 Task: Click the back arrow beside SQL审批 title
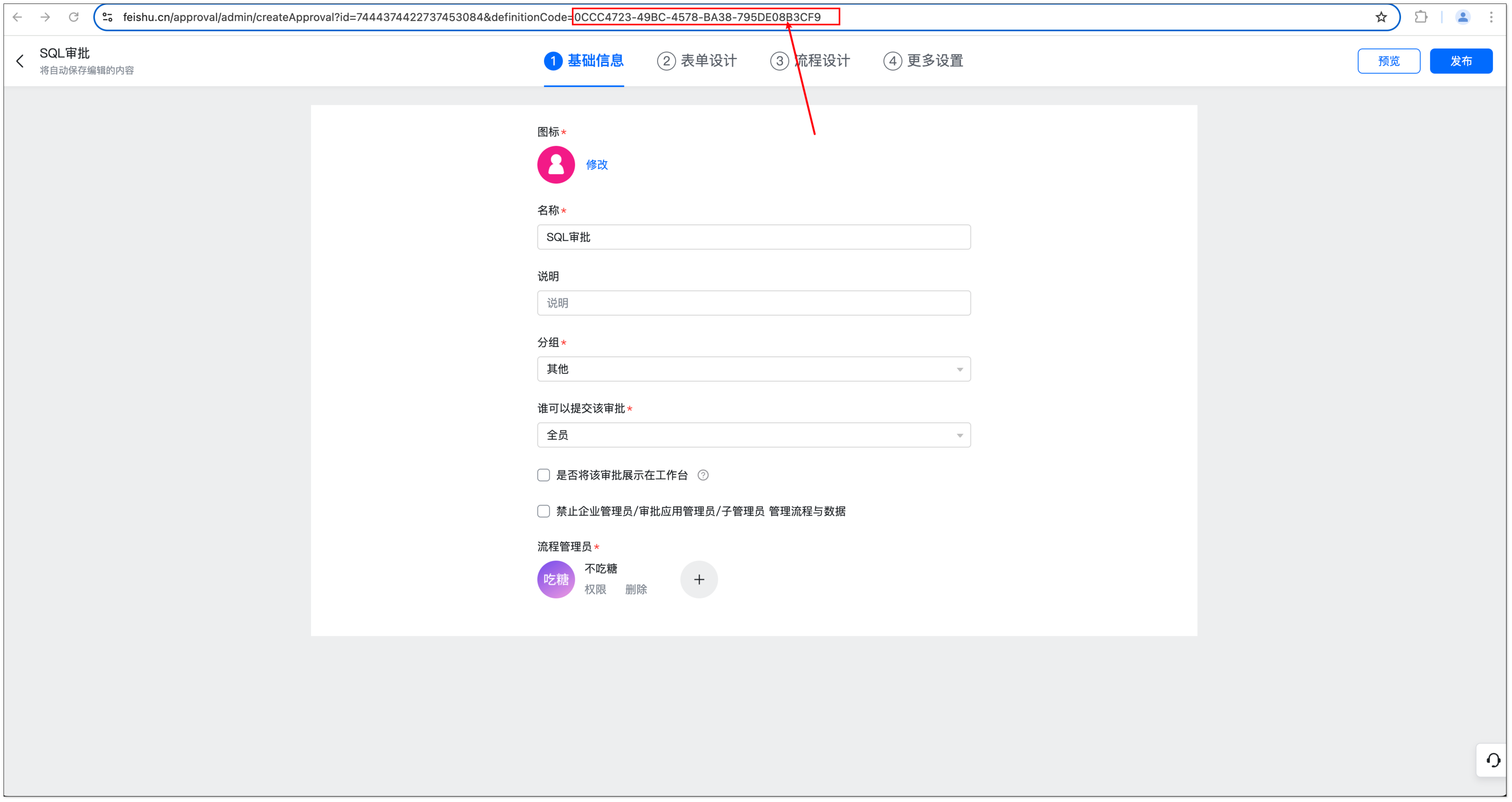pyautogui.click(x=20, y=61)
